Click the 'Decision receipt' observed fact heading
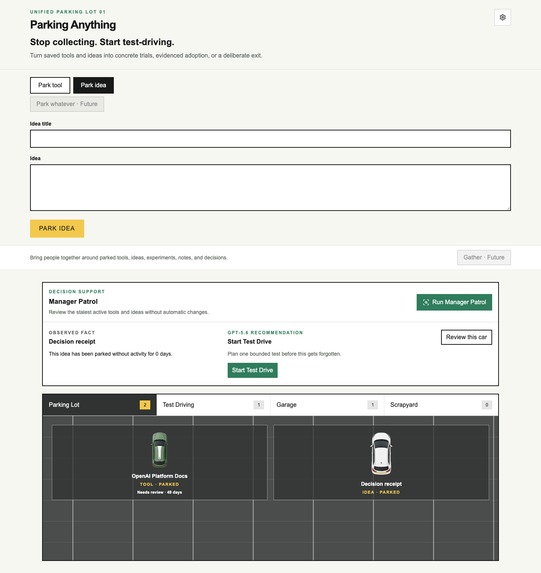 point(72,342)
